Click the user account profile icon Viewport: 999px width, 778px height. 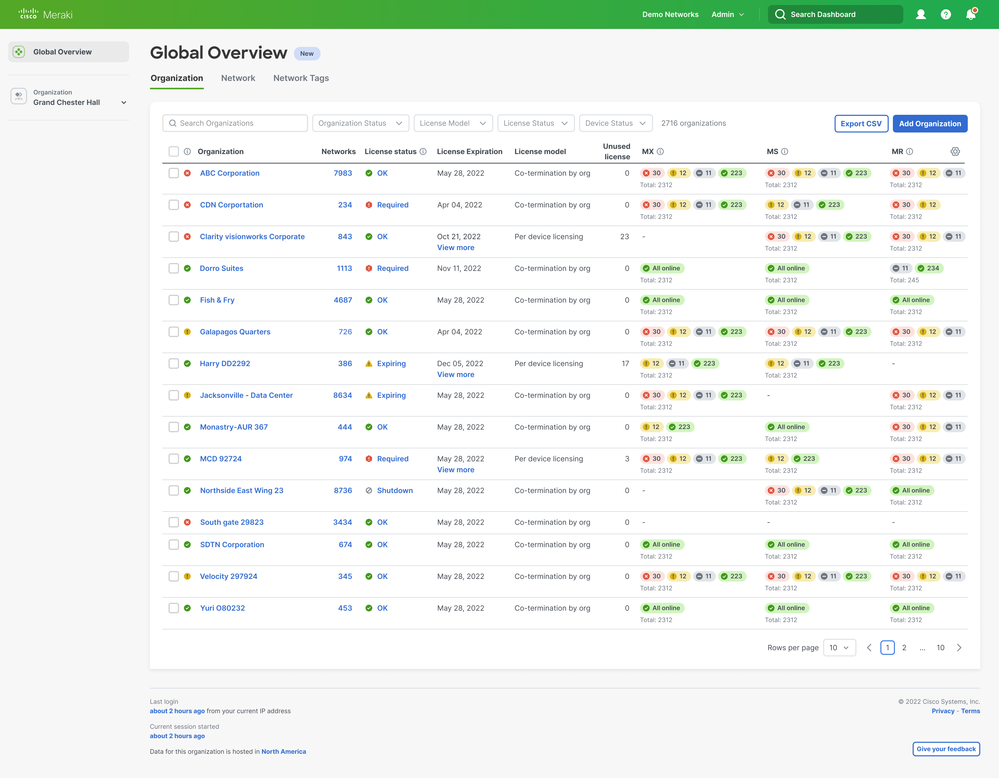pos(920,14)
